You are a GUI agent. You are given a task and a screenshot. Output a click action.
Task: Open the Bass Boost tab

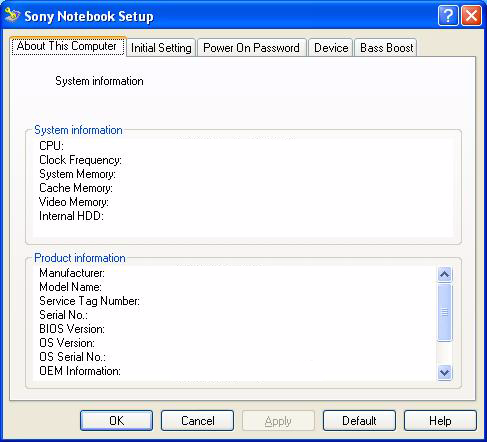pyautogui.click(x=386, y=48)
